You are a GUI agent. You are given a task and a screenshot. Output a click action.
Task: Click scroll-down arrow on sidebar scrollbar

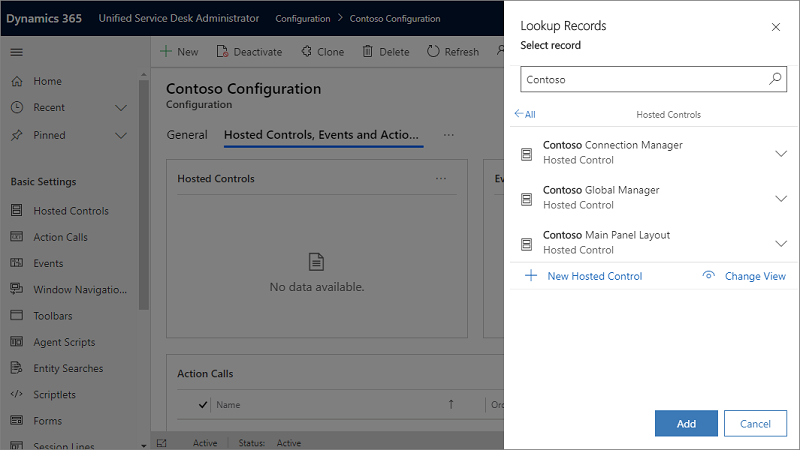(x=144, y=445)
